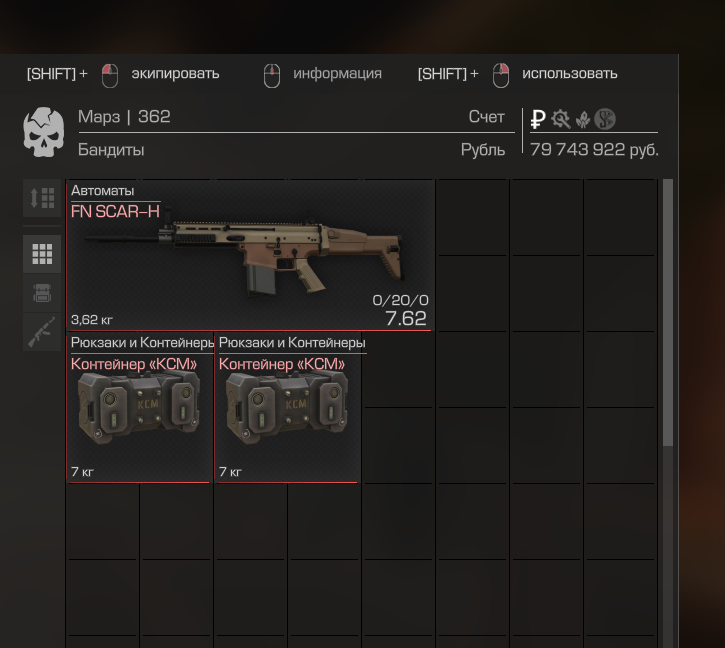The height and width of the screenshot is (648, 725).
Task: Select the all-items grid filter icon
Action: [x=42, y=254]
